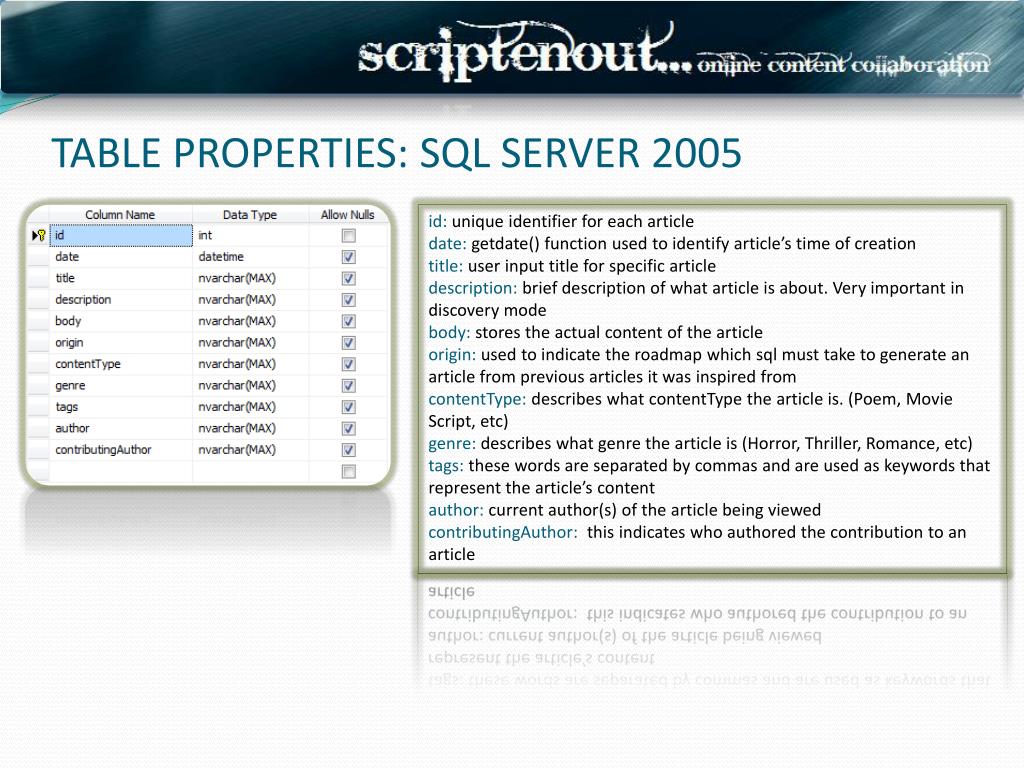Screen dimensions: 1024x768
Task: Click nvarchar(MAX) data type for title row
Action: pyautogui.click(x=251, y=278)
